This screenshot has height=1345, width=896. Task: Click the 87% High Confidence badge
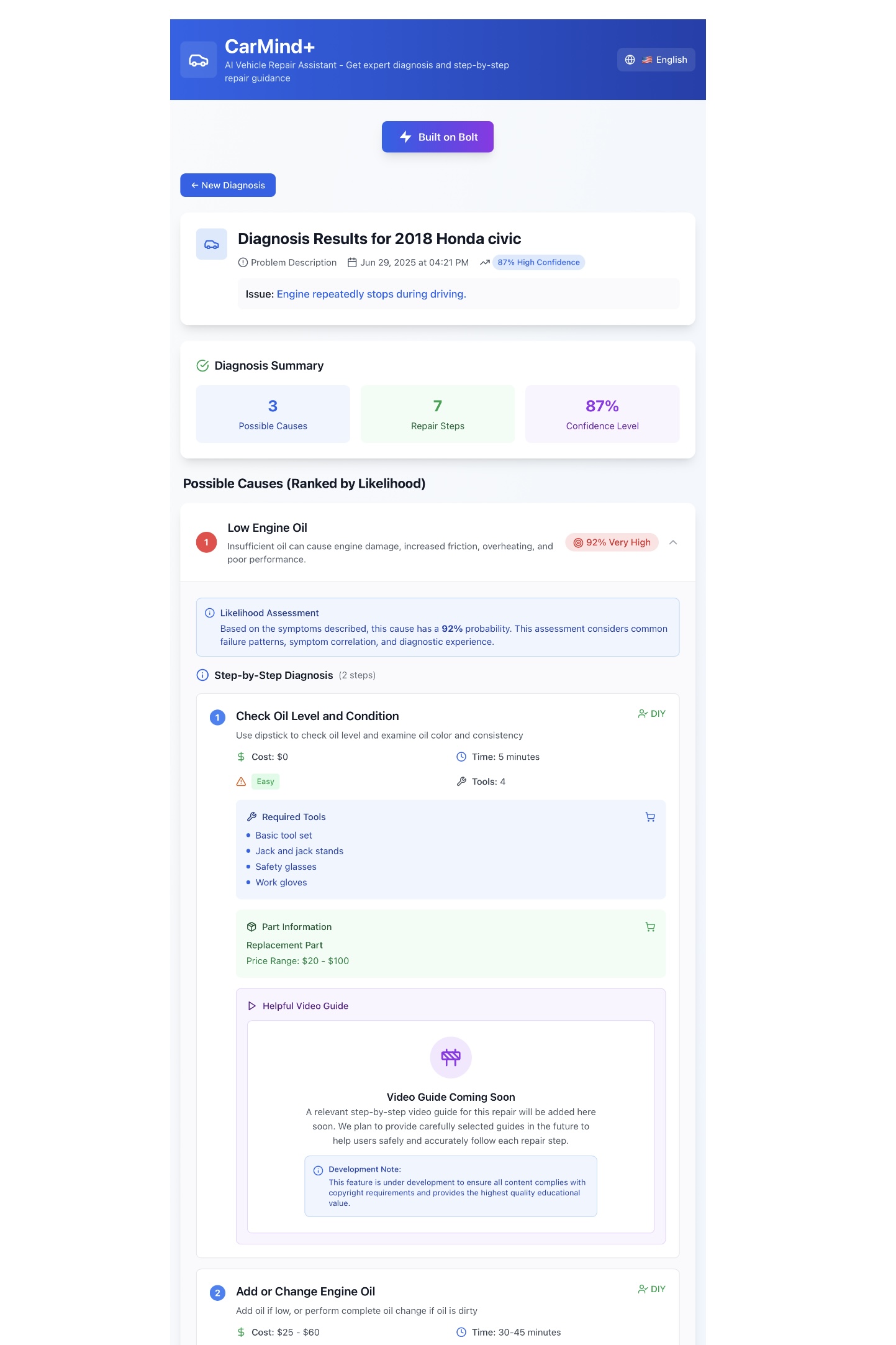click(x=538, y=263)
